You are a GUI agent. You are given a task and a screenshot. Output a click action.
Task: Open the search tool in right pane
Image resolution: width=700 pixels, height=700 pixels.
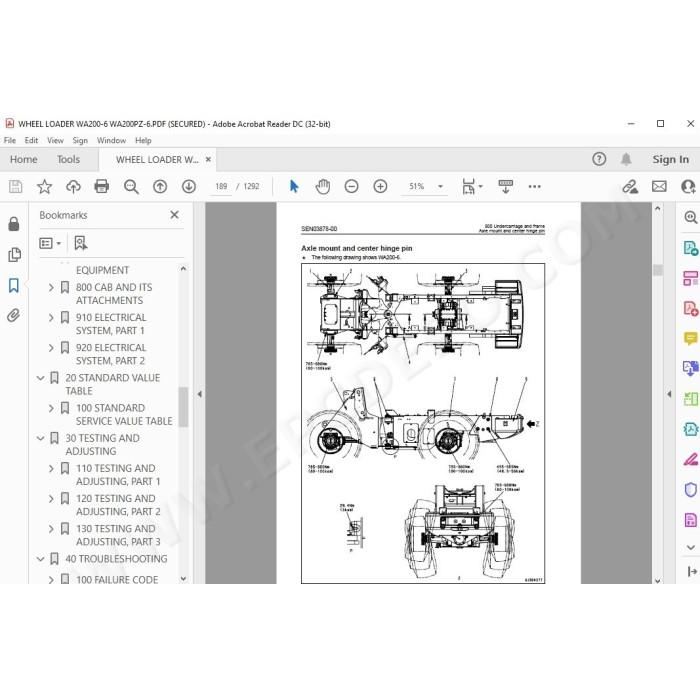point(690,217)
